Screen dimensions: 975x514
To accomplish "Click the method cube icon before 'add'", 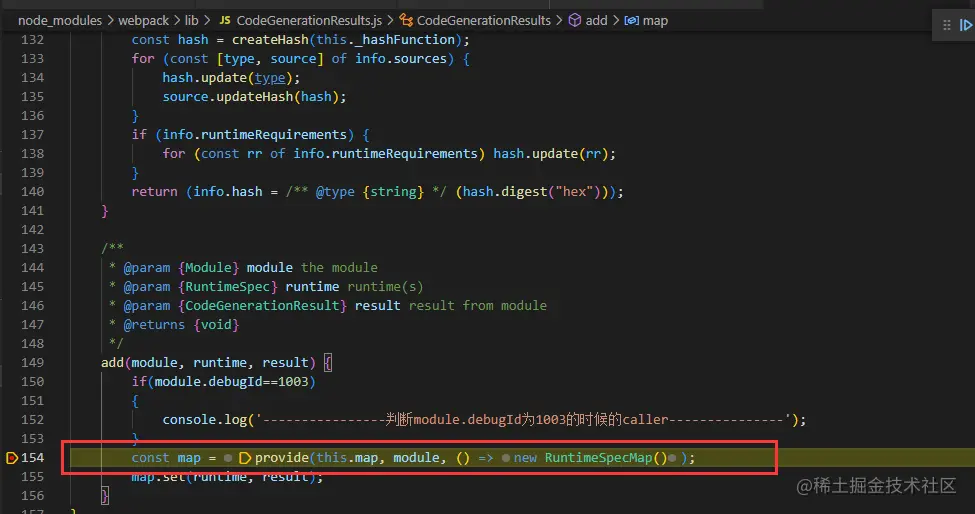I will [x=575, y=21].
